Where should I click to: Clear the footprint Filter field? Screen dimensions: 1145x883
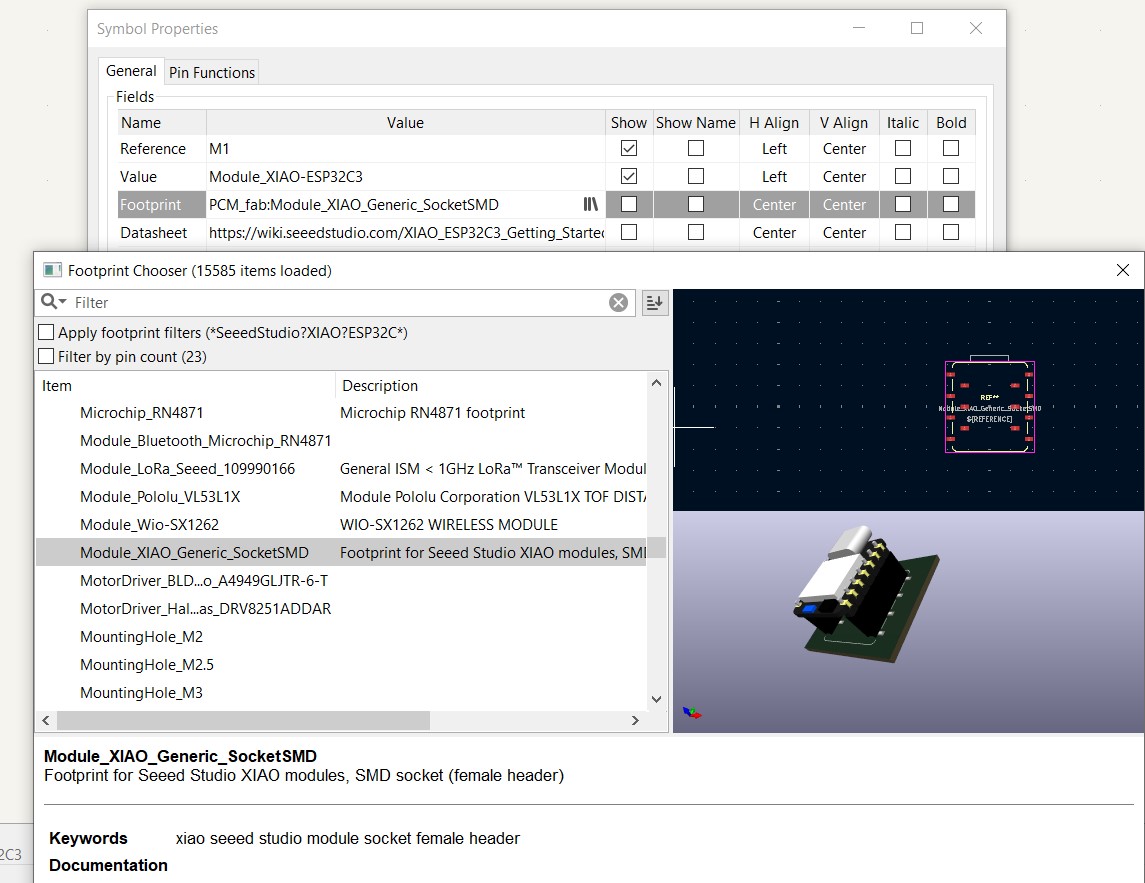[619, 302]
